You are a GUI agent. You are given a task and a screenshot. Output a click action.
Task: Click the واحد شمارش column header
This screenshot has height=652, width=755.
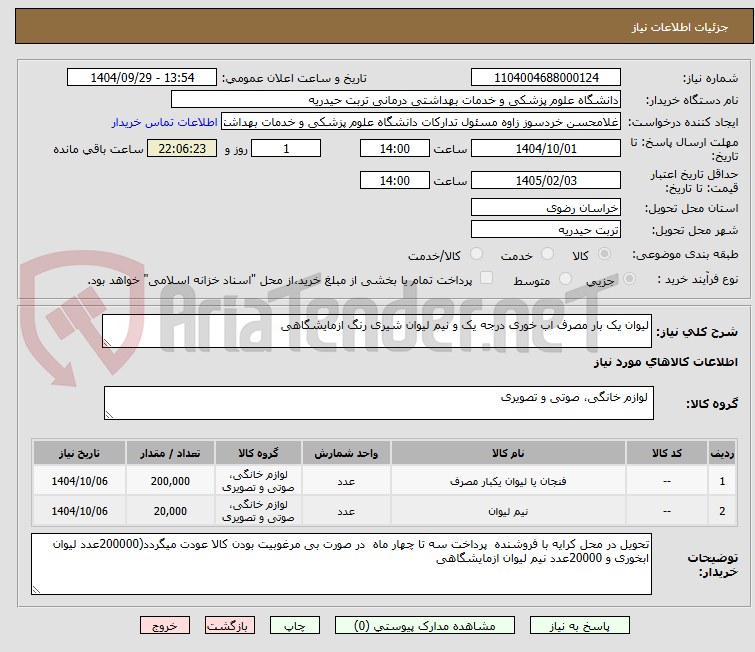346,453
